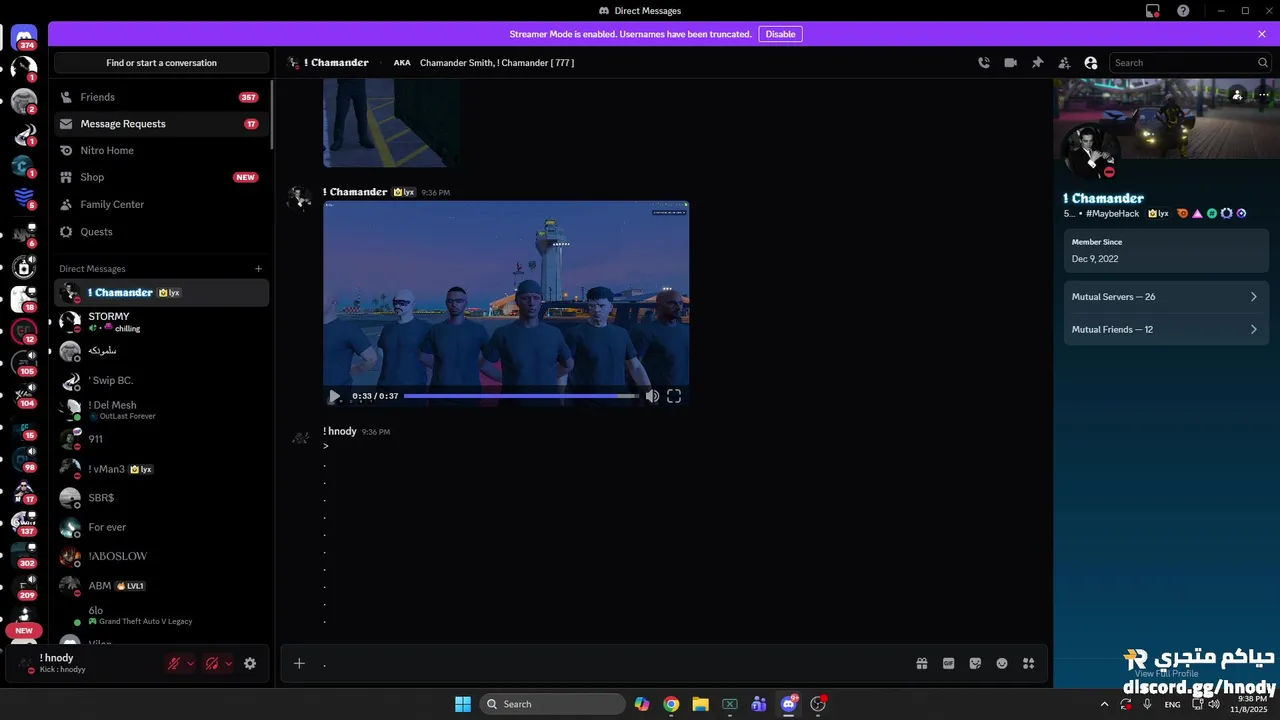Unmute the microphone
The width and height of the screenshot is (1280, 720).
174,663
